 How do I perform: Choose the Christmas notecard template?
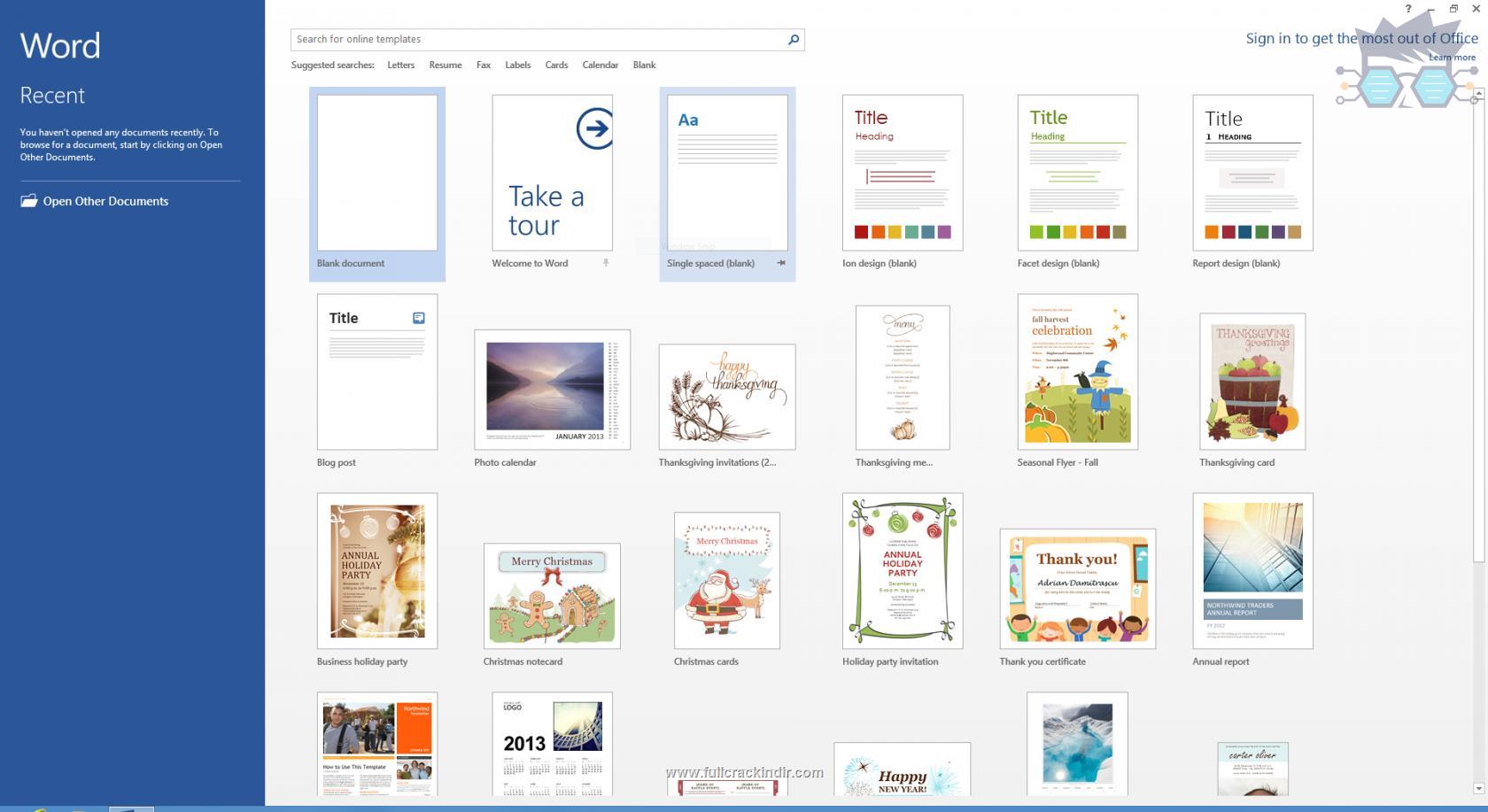(552, 596)
